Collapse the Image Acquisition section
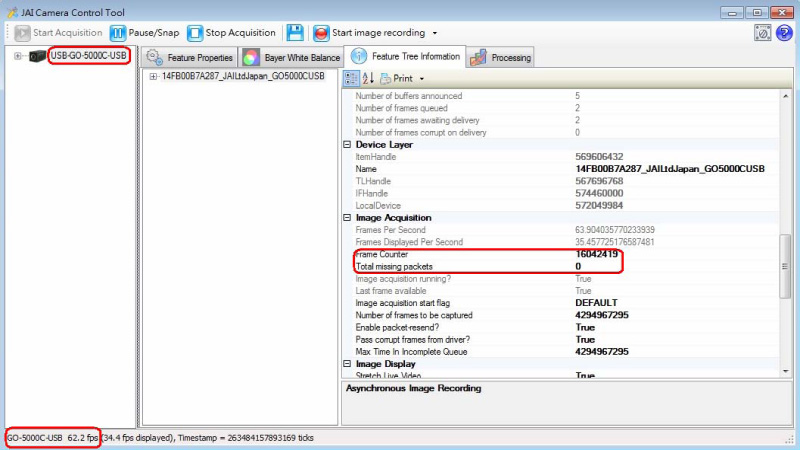800x450 pixels. coord(347,217)
